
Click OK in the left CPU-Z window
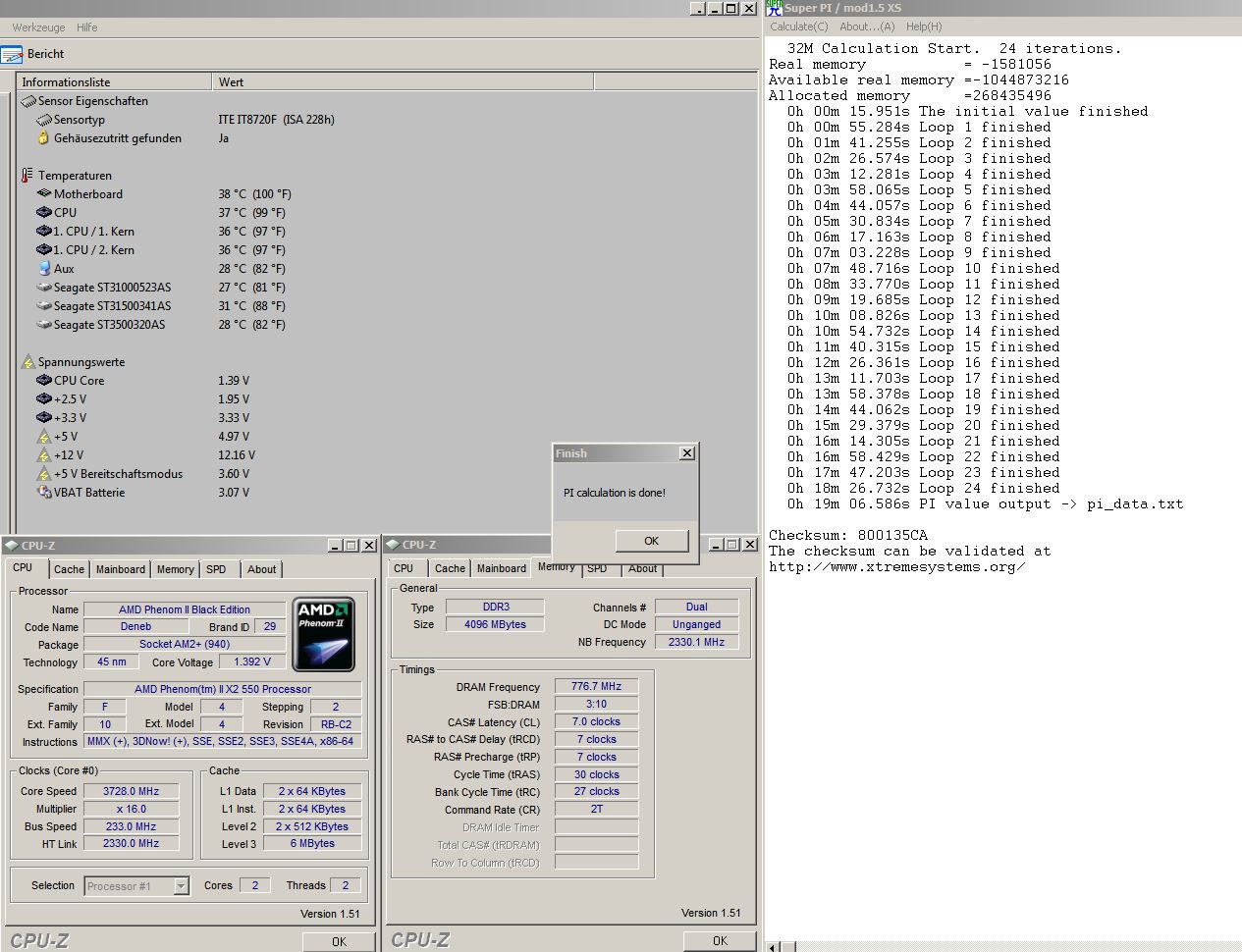(339, 941)
